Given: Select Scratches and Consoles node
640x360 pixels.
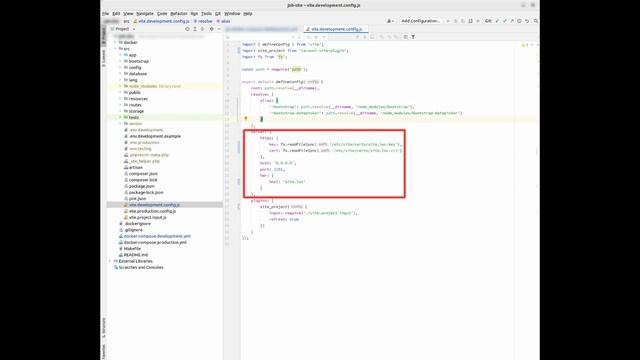Looking at the screenshot, I should pyautogui.click(x=141, y=267).
